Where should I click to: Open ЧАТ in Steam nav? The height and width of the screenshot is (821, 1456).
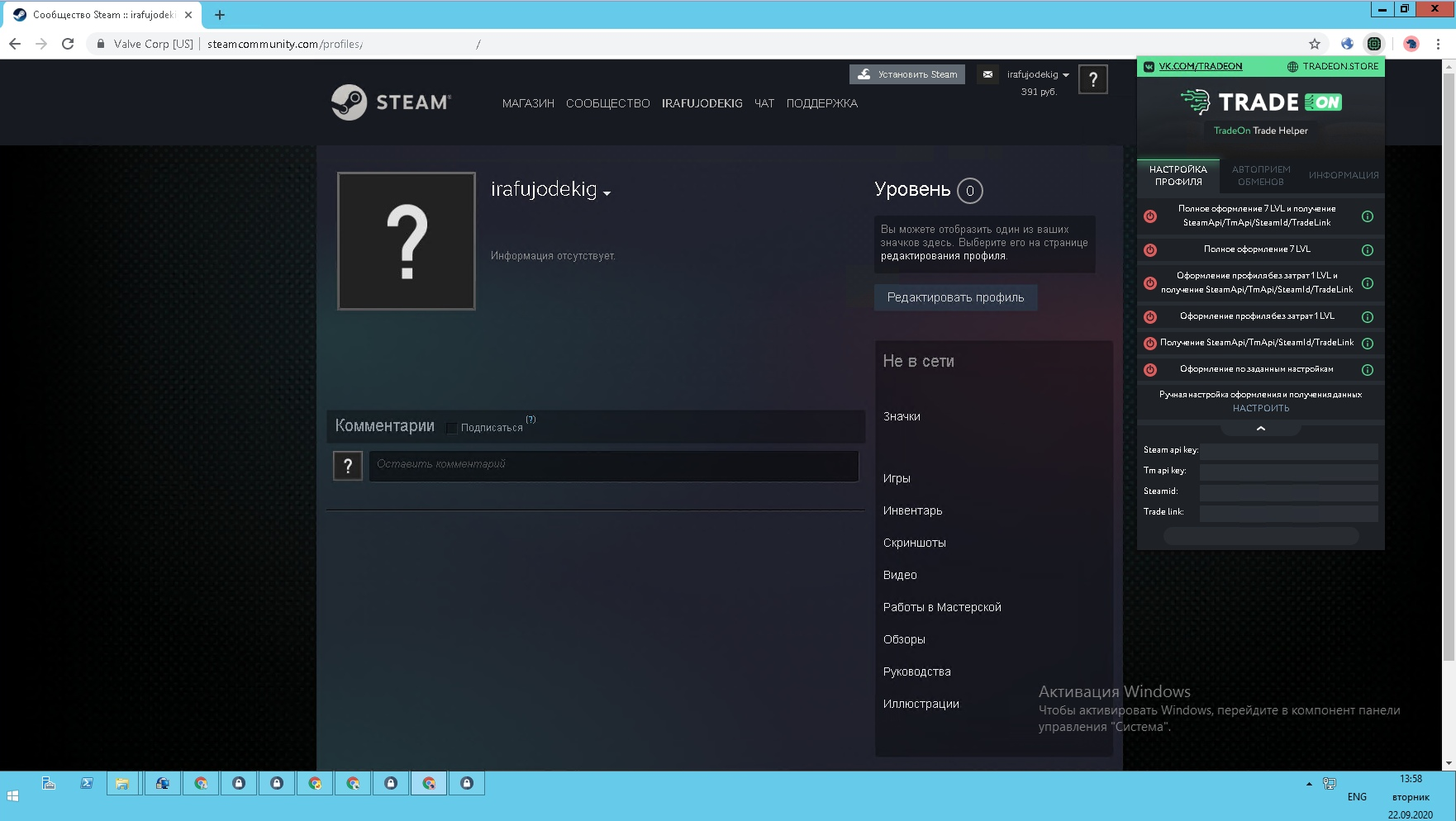coord(764,103)
